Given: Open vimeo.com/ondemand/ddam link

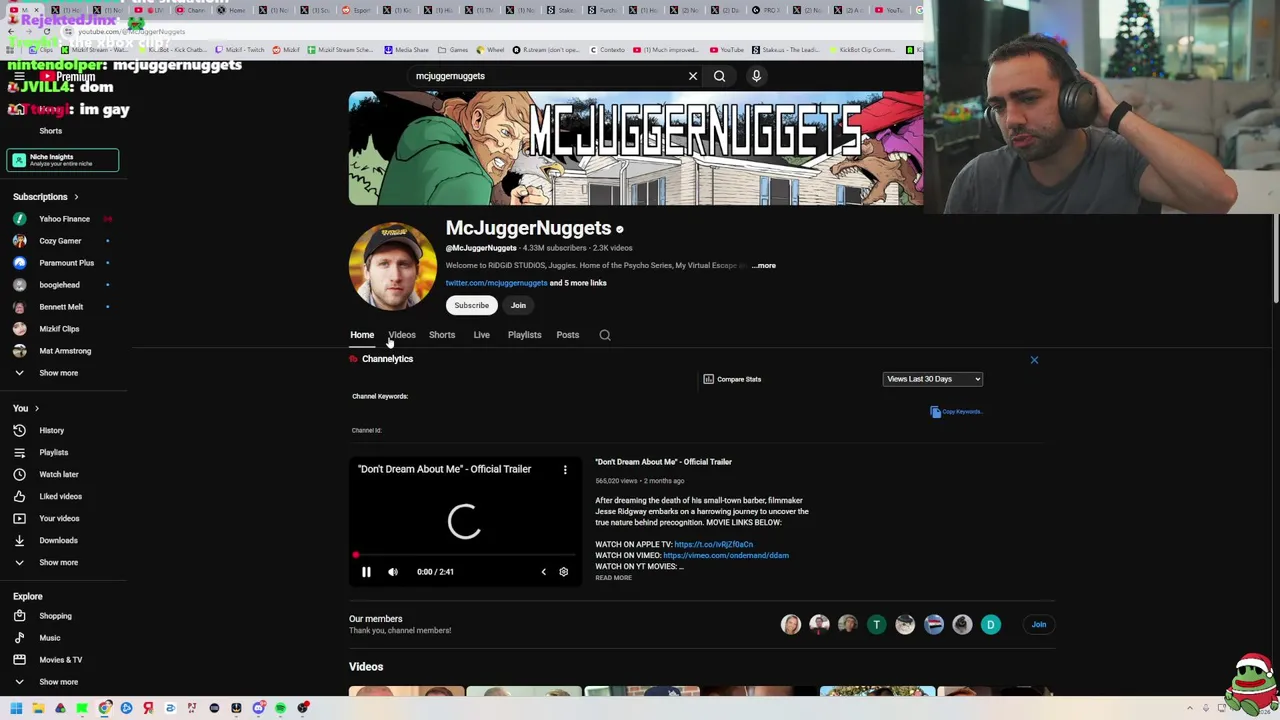Looking at the screenshot, I should click(726, 556).
